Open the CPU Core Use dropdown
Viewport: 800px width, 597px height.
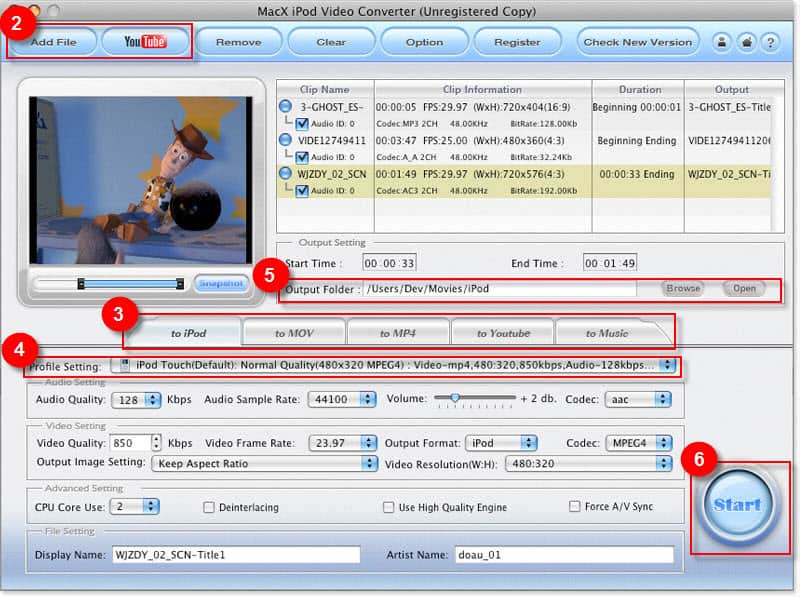[x=135, y=507]
